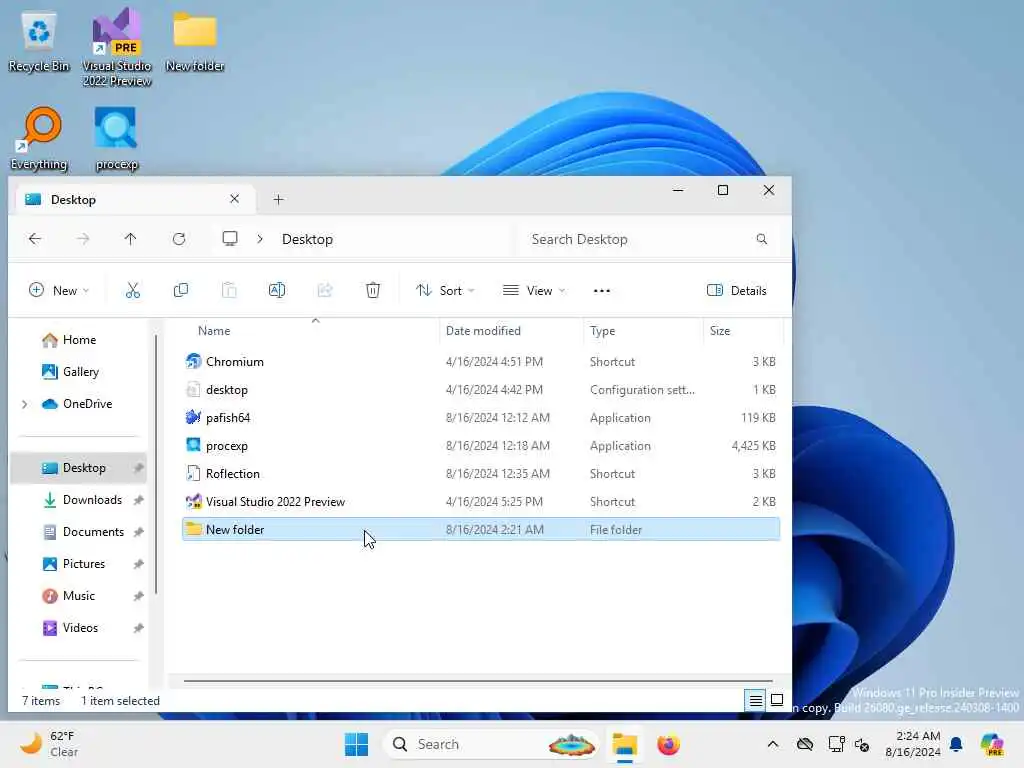Click the clock showing 2:24 AM
Image resolution: width=1024 pixels, height=768 pixels.
[912, 744]
